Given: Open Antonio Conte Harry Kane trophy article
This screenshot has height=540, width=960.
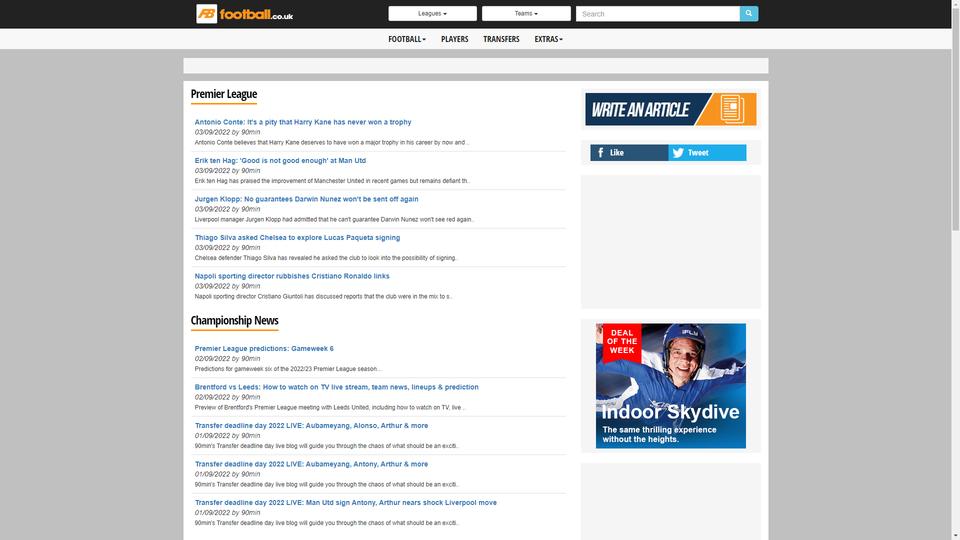Looking at the screenshot, I should click(x=303, y=122).
